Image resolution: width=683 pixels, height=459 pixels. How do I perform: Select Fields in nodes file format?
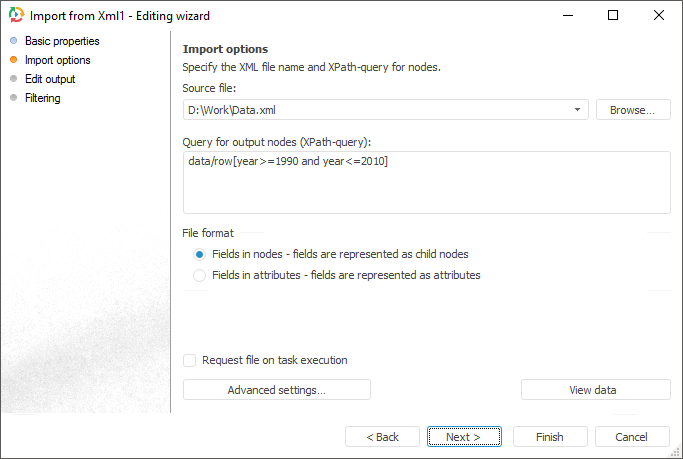pyautogui.click(x=200, y=254)
